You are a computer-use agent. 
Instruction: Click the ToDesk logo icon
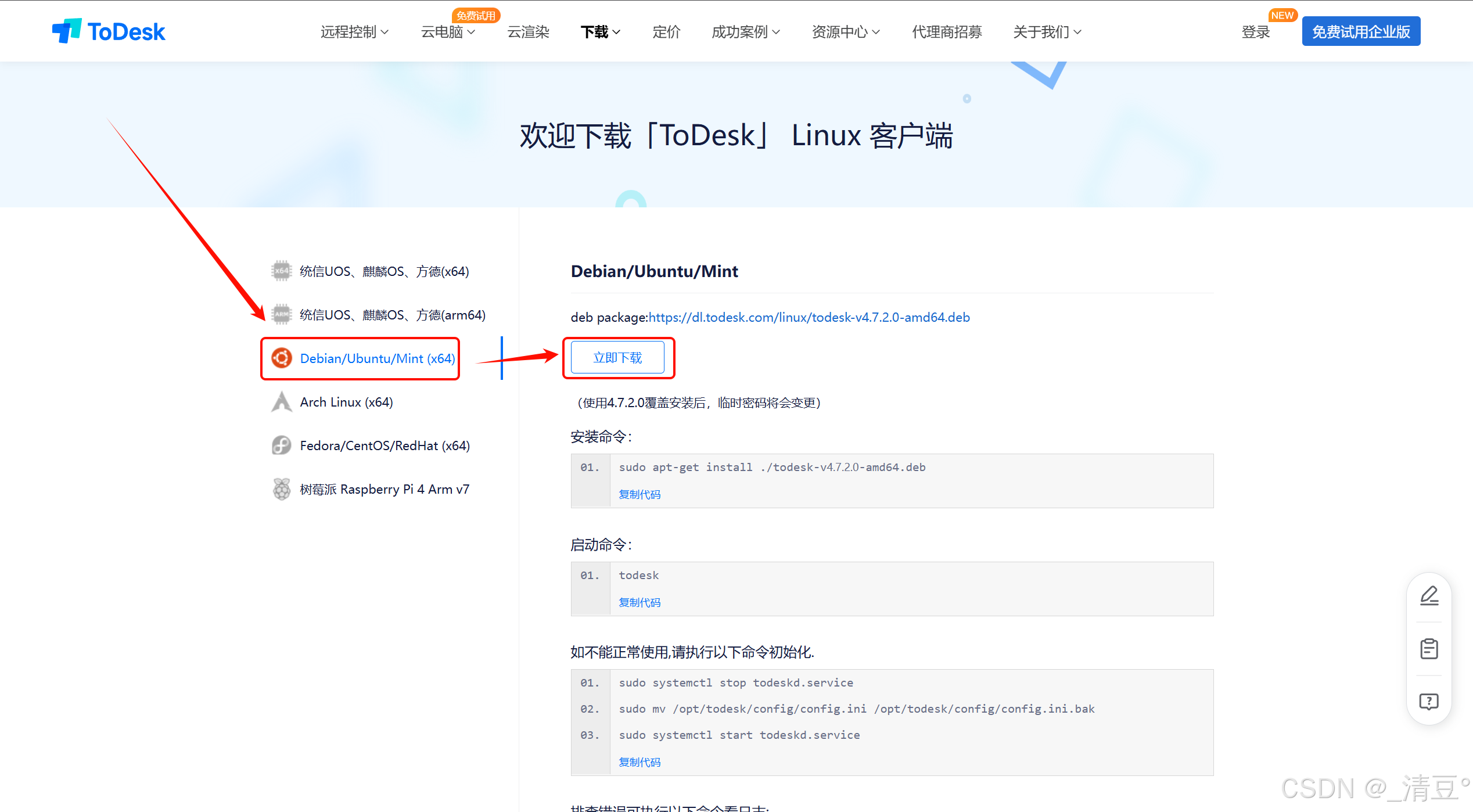[x=67, y=31]
